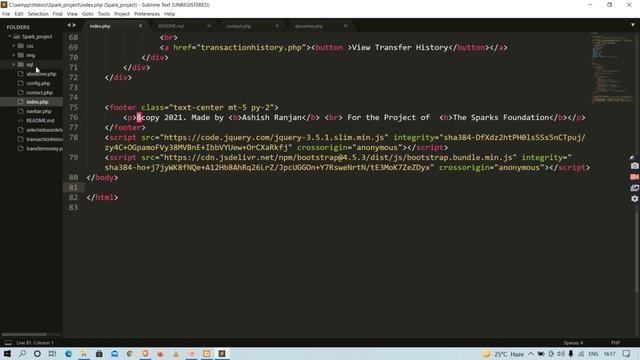
Task: Change syntax via PHP status label
Action: [615, 343]
